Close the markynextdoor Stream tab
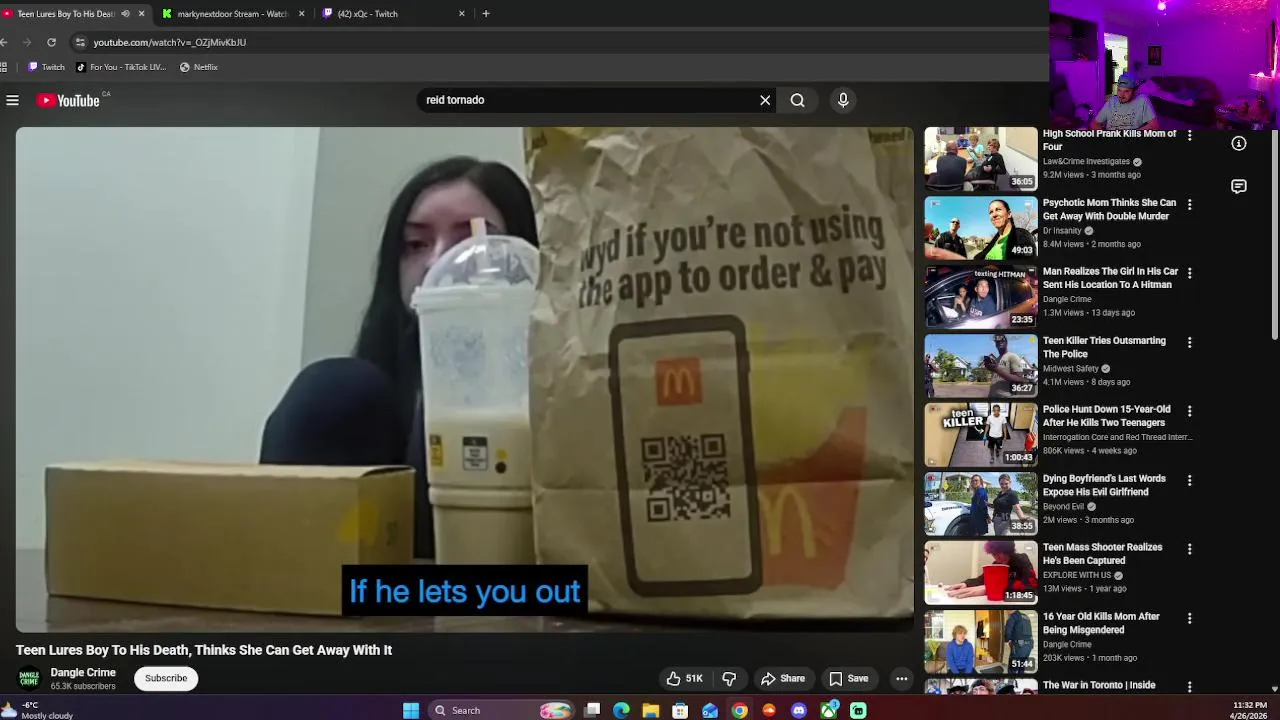 [302, 14]
